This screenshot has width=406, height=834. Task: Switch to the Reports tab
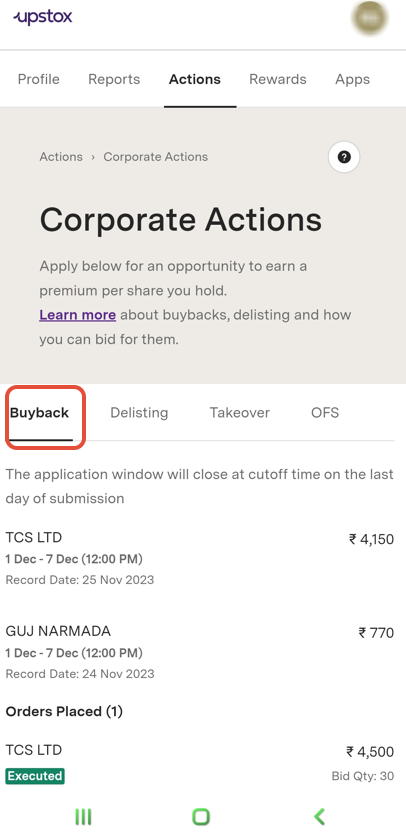pyautogui.click(x=114, y=79)
